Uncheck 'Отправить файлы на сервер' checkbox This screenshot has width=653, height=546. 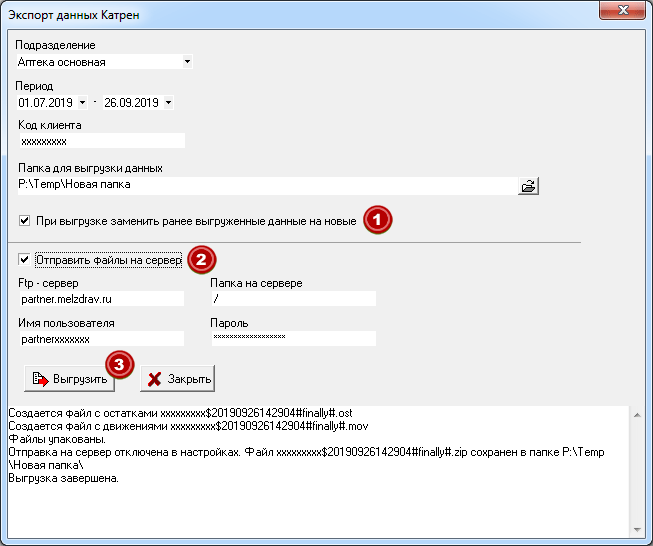pyautogui.click(x=24, y=259)
